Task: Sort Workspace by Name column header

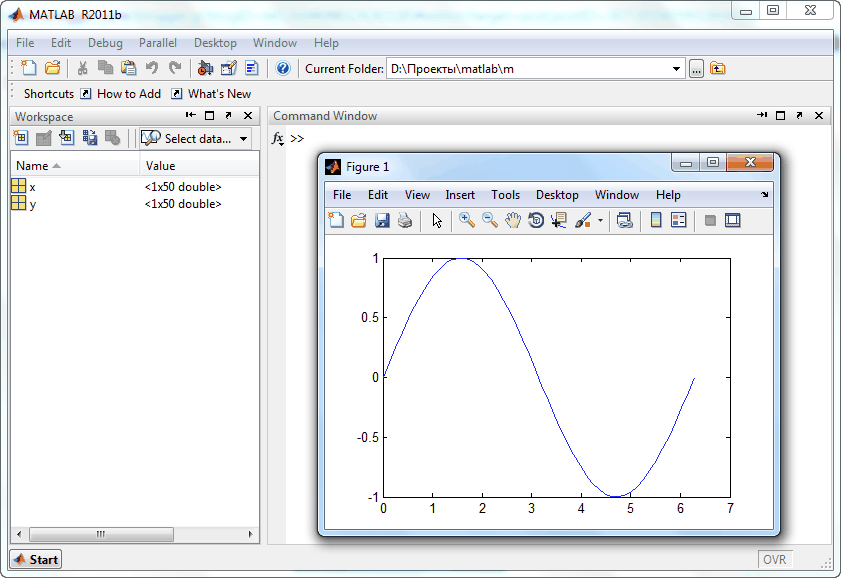Action: point(75,166)
